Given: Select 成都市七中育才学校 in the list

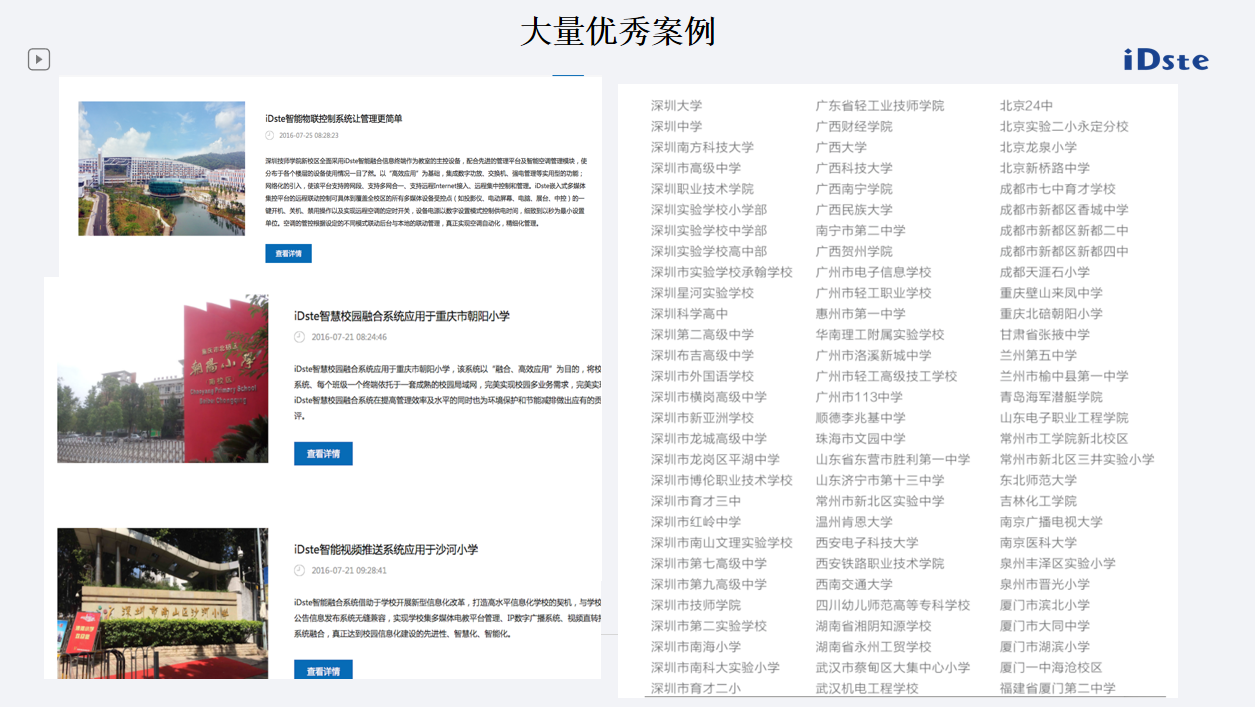Looking at the screenshot, I should coord(1058,189).
